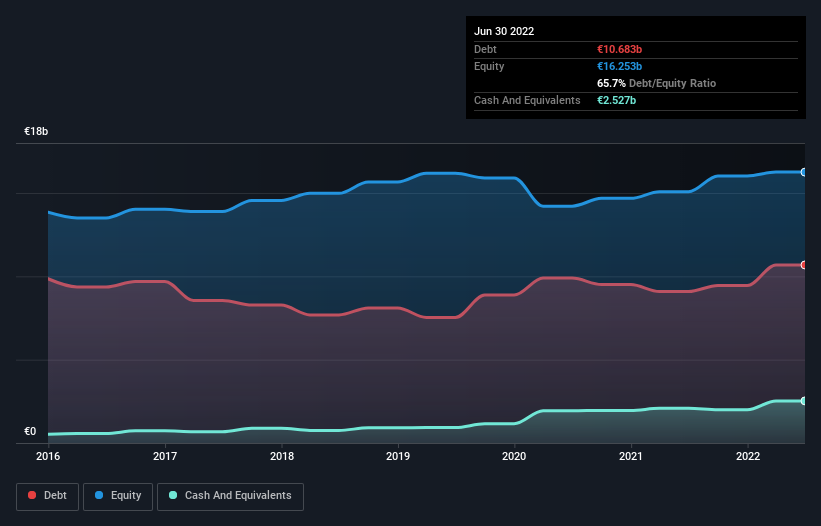Click the €16.253b equity value
Viewport: 821px width, 526px height.
[x=619, y=66]
